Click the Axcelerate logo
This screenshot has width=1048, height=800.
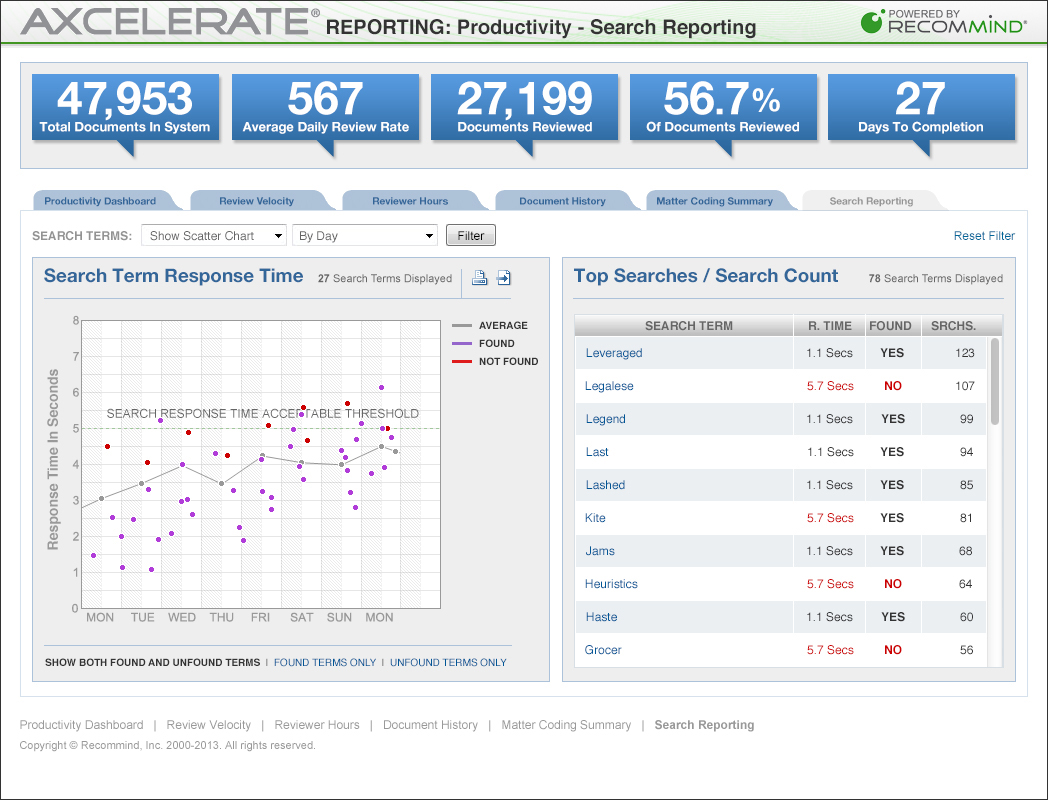(x=170, y=22)
